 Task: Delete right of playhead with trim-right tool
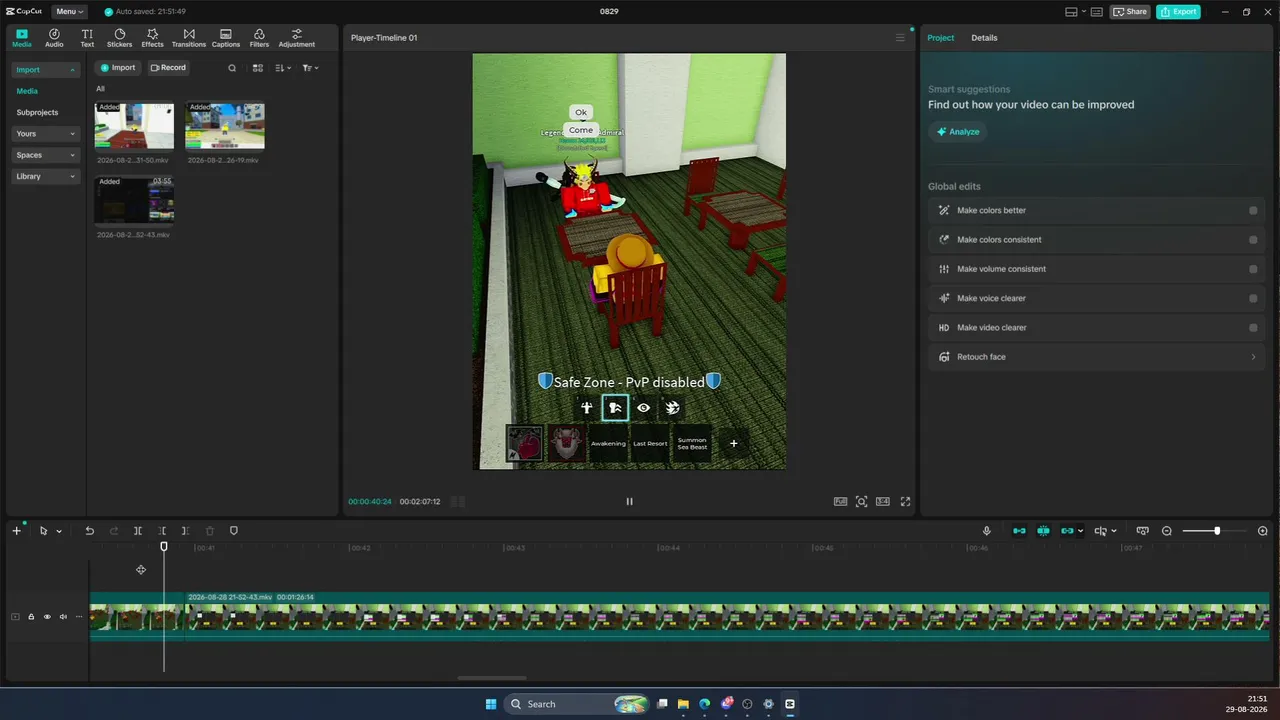click(185, 531)
